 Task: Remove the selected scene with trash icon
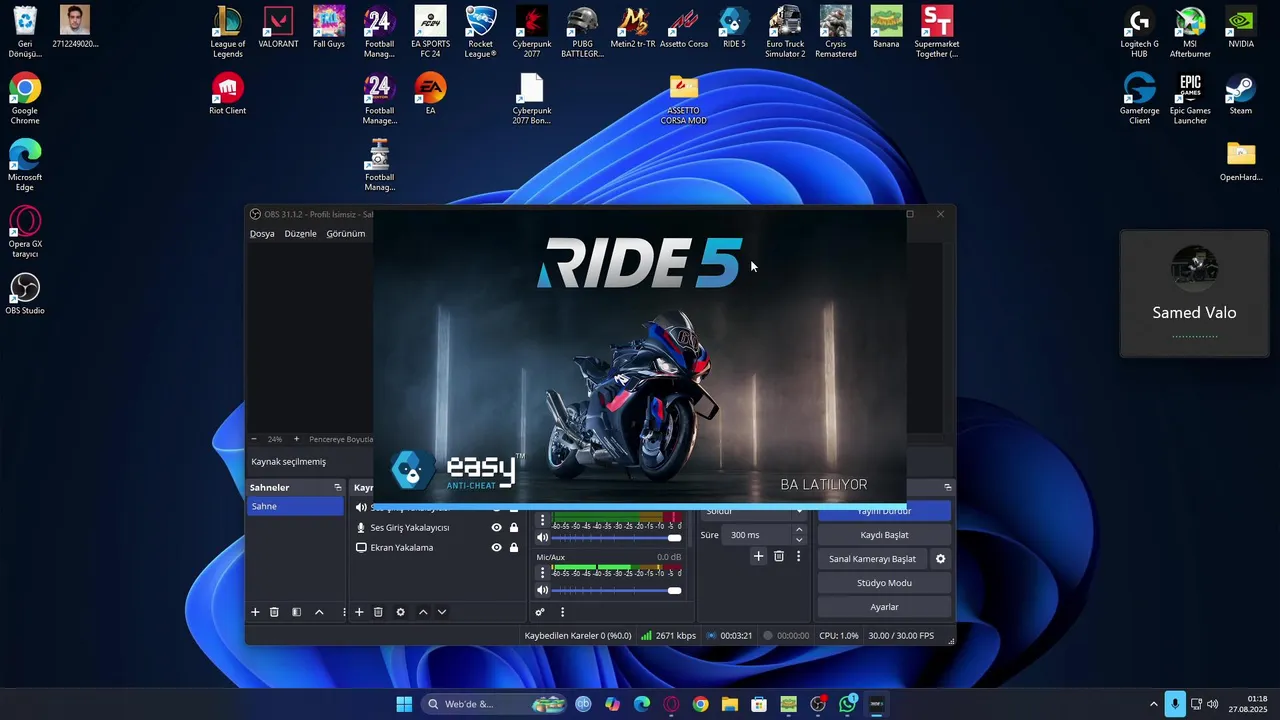(274, 612)
